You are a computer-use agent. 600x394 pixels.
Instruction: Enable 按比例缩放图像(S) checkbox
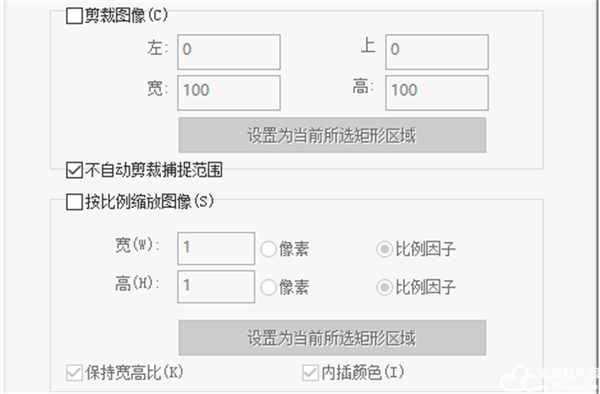click(x=74, y=202)
